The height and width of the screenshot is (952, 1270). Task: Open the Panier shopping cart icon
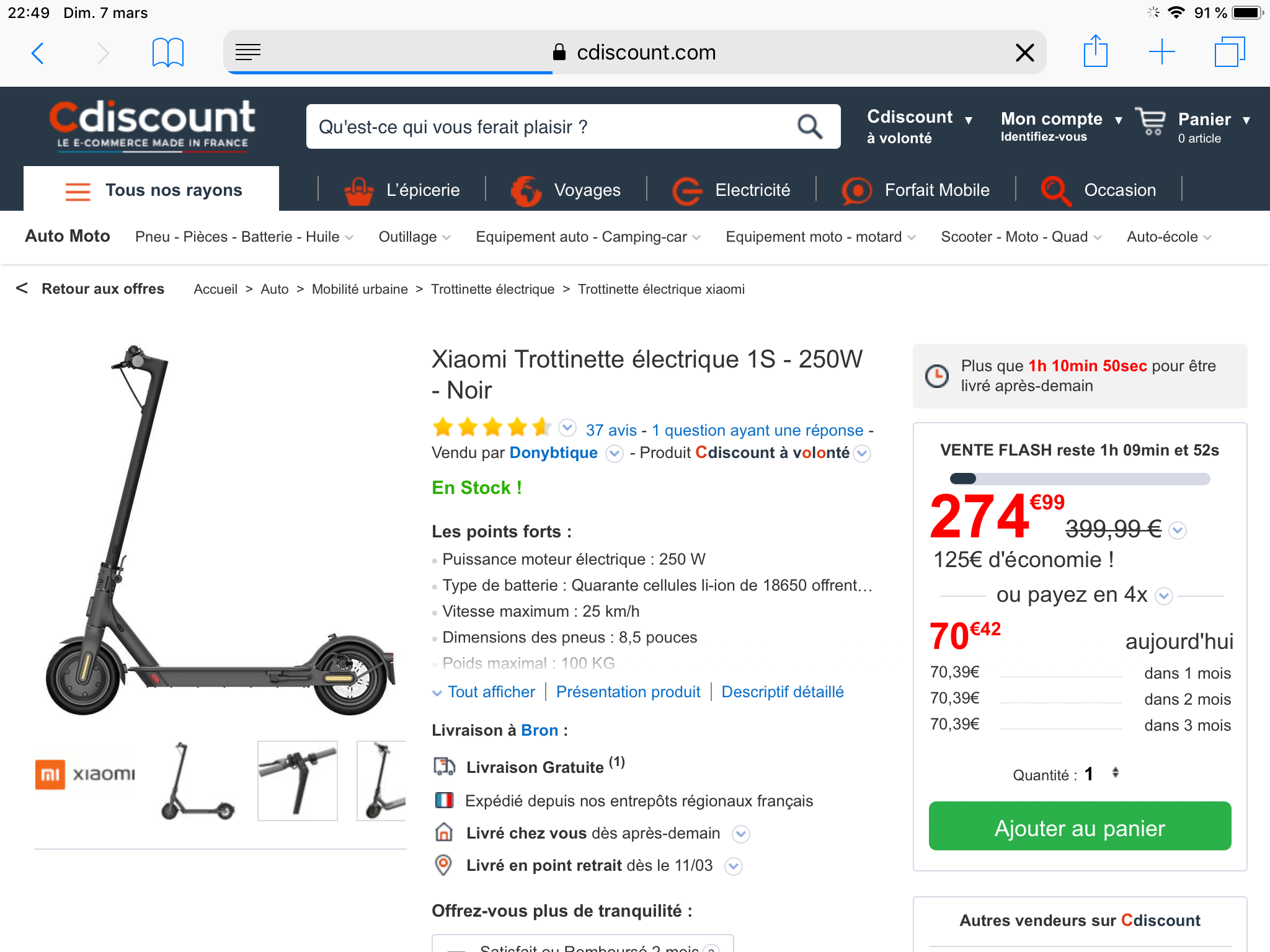(1151, 121)
